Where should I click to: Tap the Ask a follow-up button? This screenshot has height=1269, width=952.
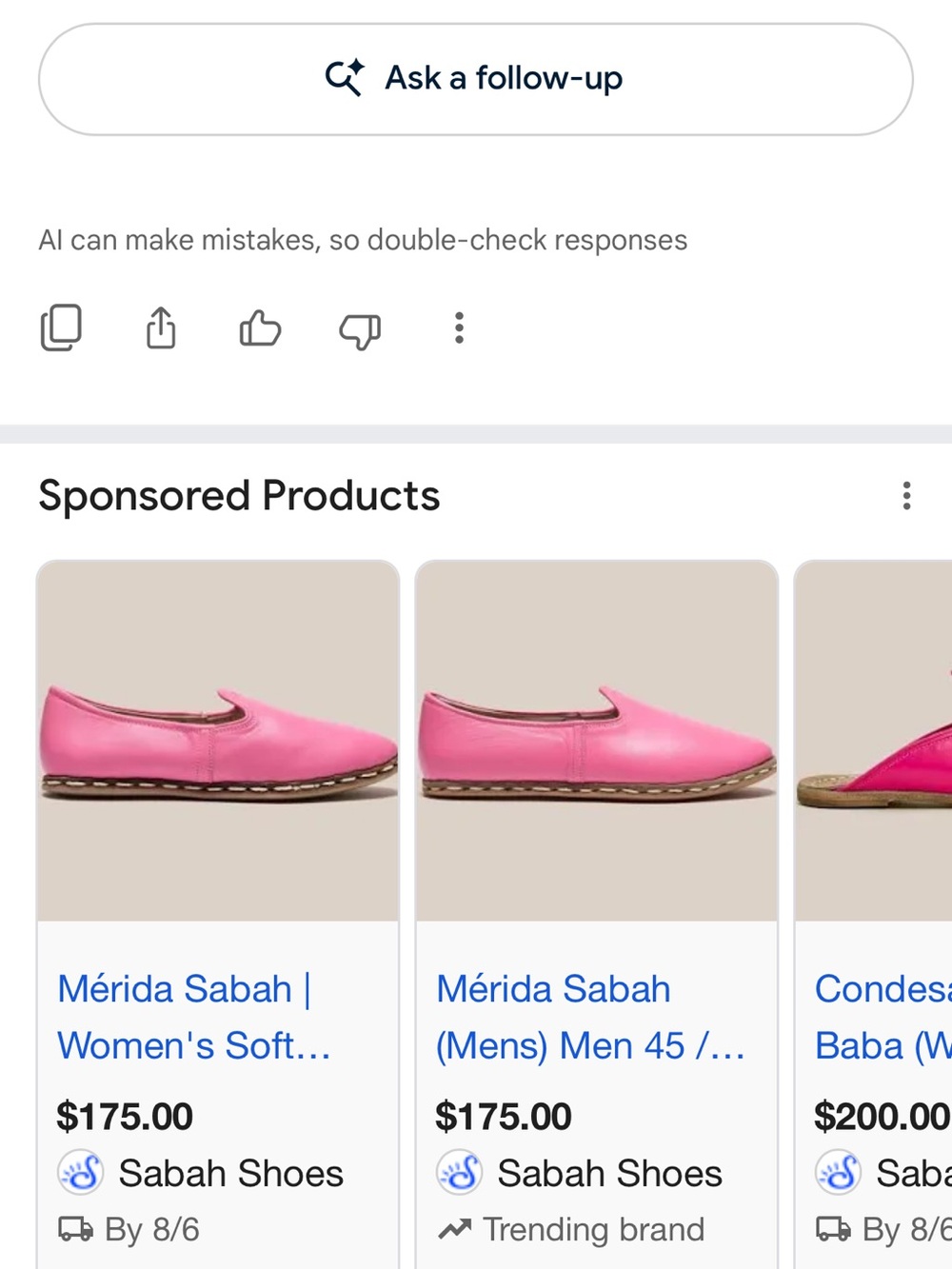[476, 79]
